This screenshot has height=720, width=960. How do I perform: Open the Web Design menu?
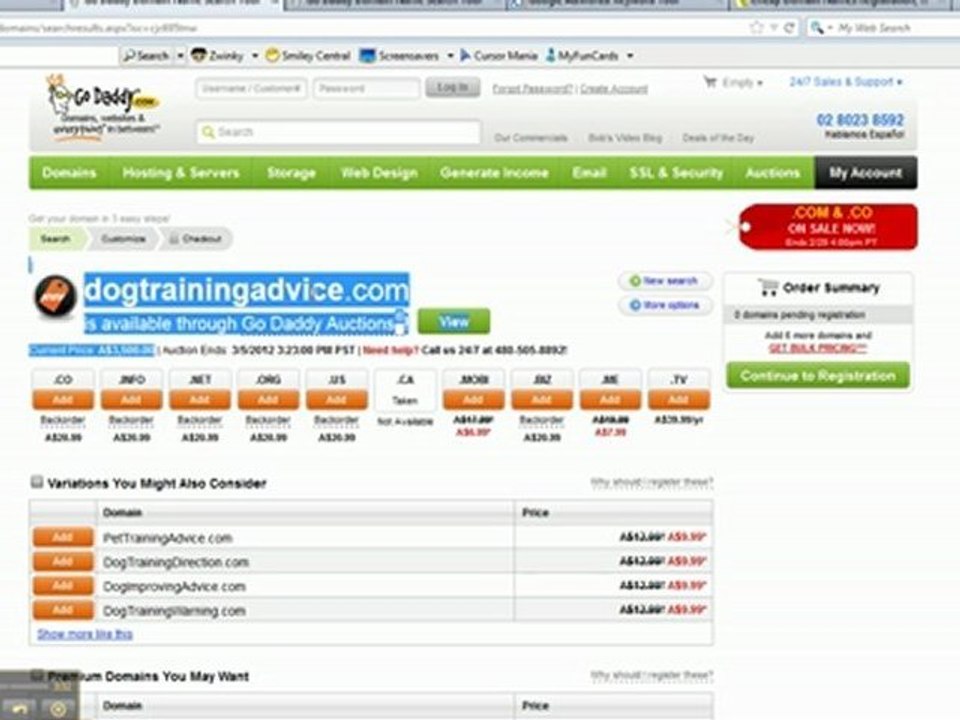tap(379, 173)
